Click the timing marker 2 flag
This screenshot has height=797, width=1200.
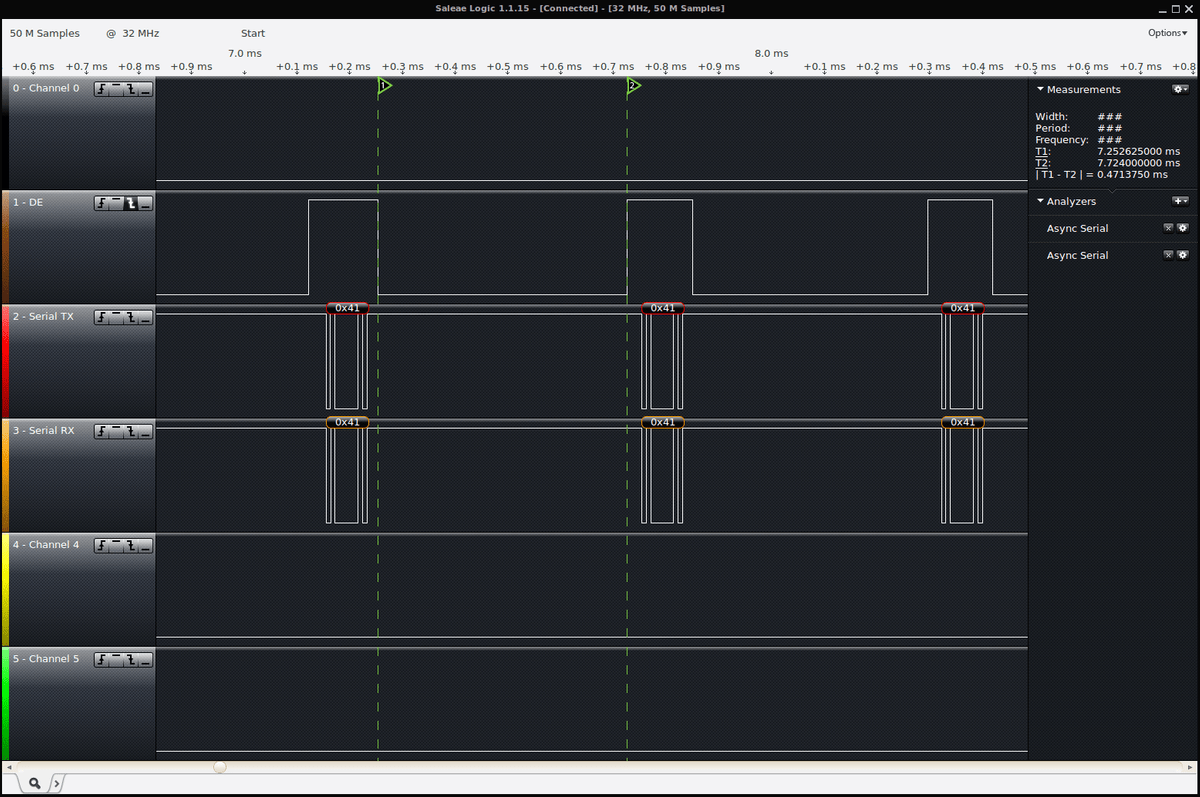point(633,87)
